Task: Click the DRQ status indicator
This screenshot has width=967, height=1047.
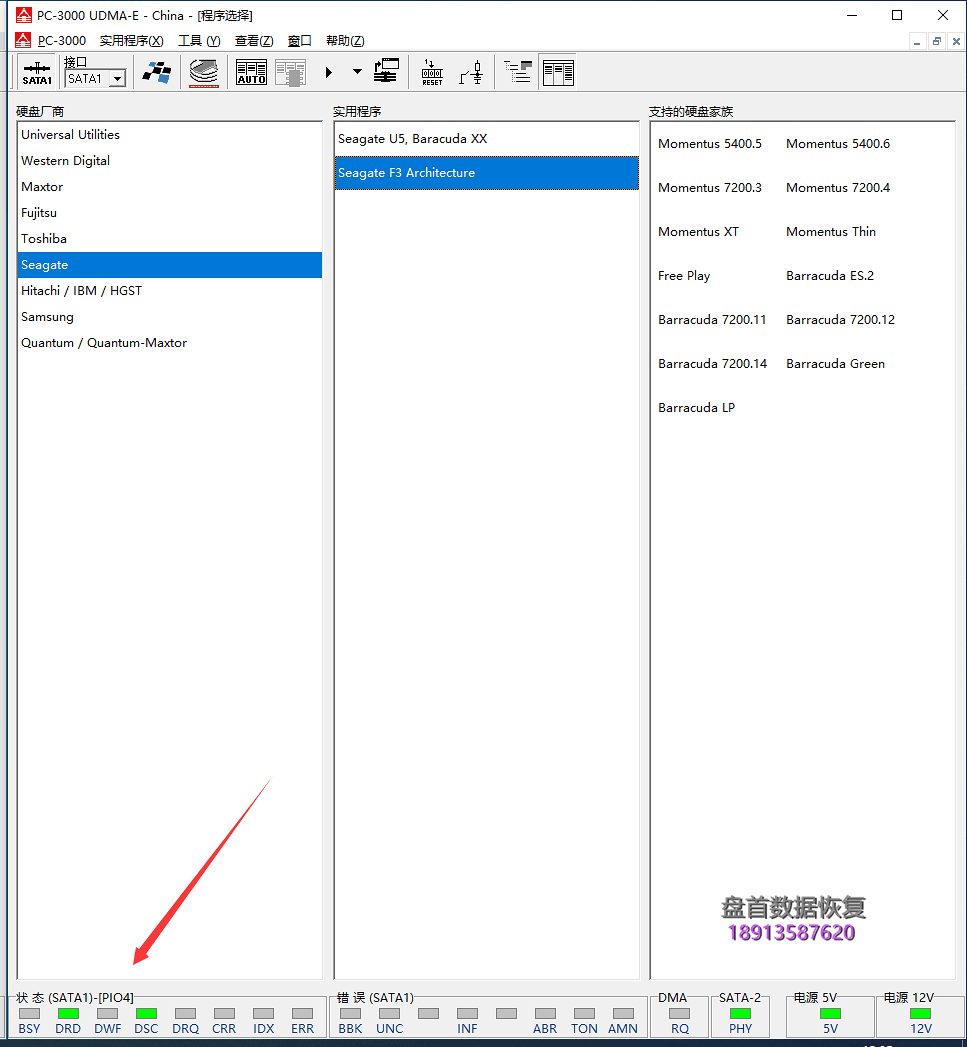Action: (186, 1014)
